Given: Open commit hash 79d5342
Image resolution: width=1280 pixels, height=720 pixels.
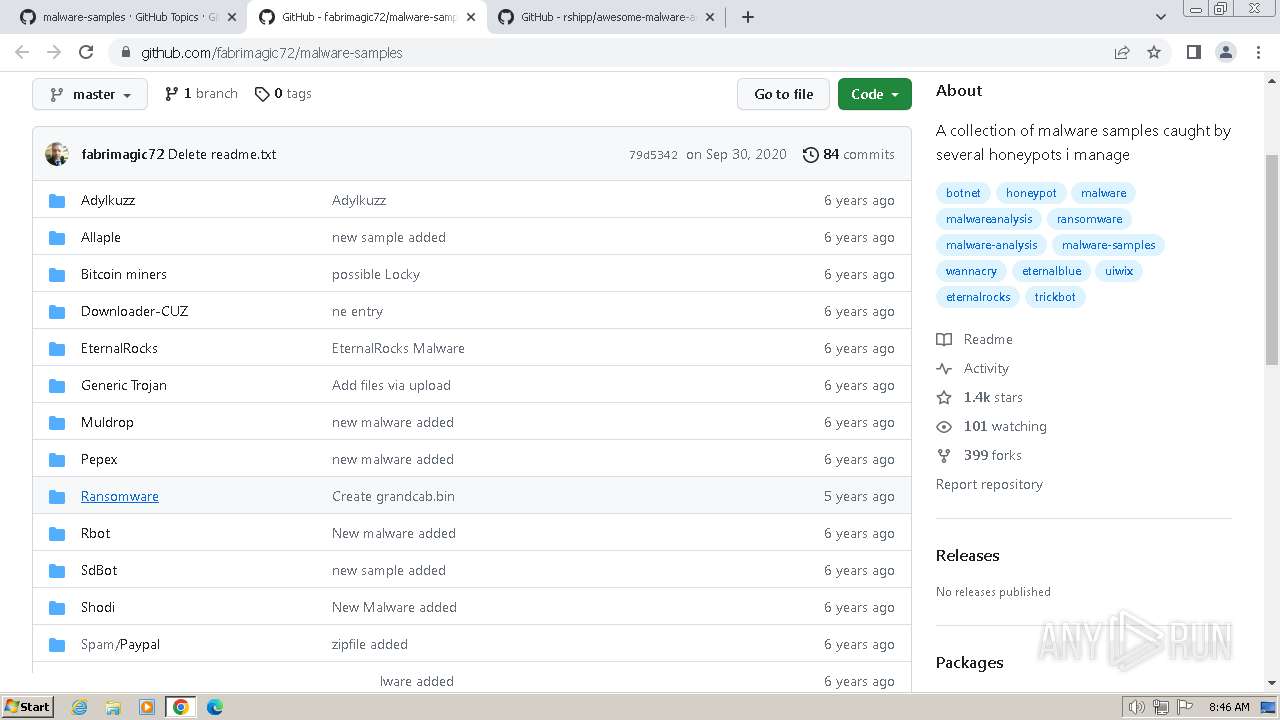Looking at the screenshot, I should click(x=653, y=155).
